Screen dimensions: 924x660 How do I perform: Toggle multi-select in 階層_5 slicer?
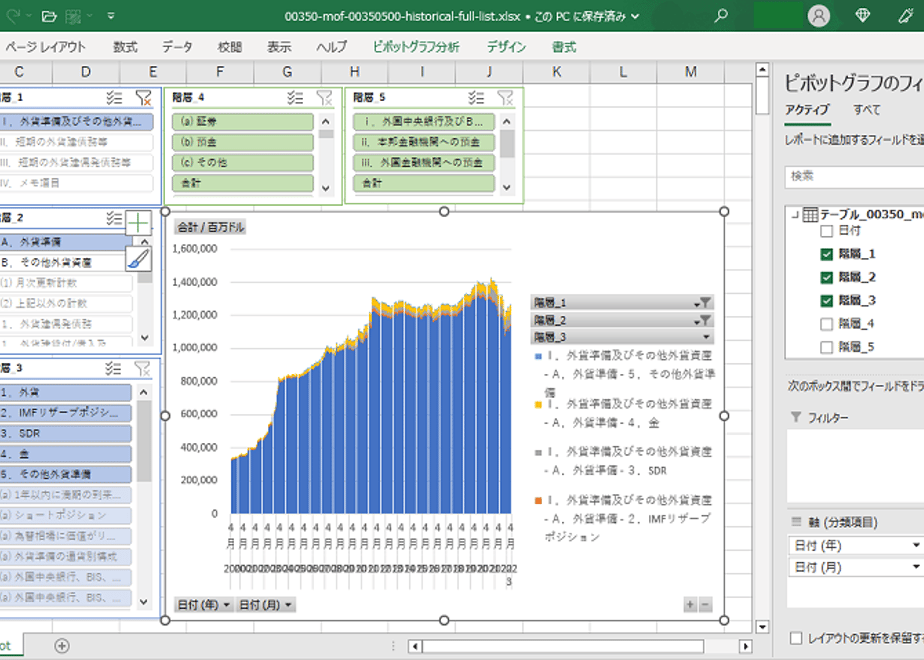pyautogui.click(x=476, y=97)
